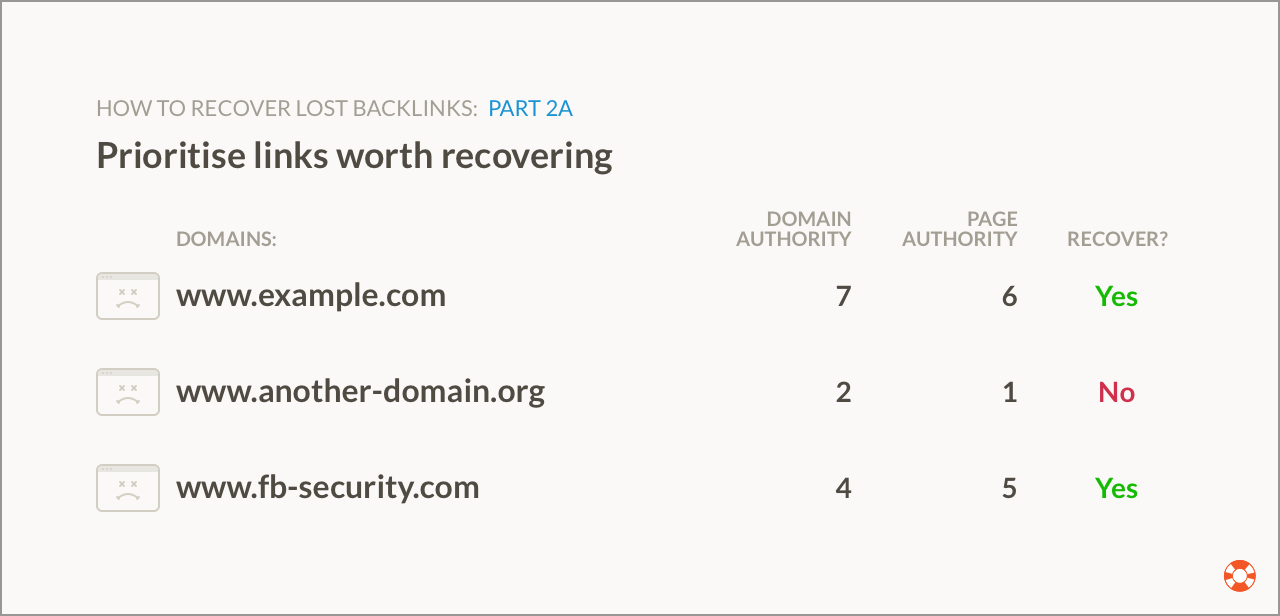Select the www.another-domain.org domain
The image size is (1280, 616).
(361, 392)
